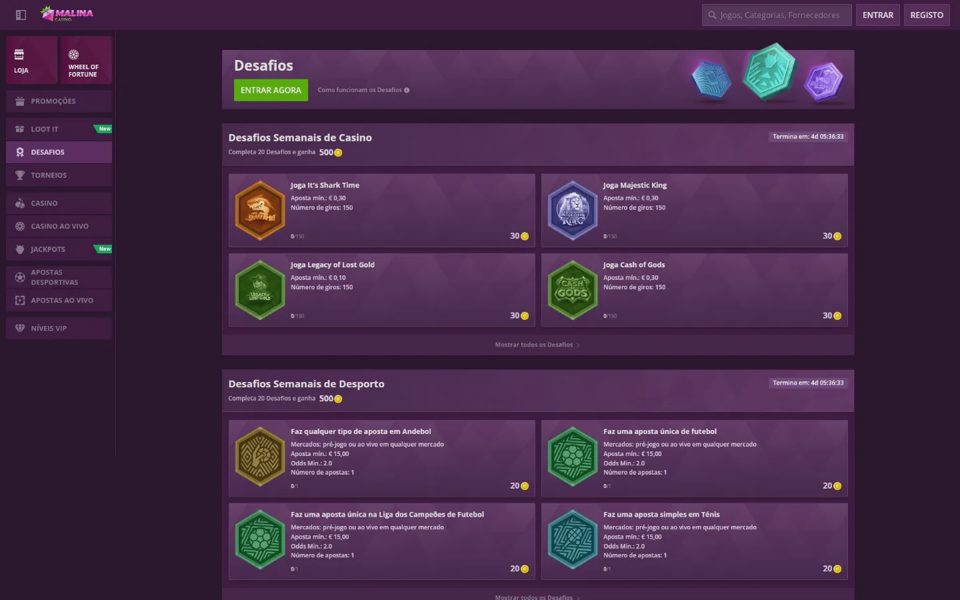Click the New tag beside Loot It
Viewport: 960px width, 600px height.
103,129
